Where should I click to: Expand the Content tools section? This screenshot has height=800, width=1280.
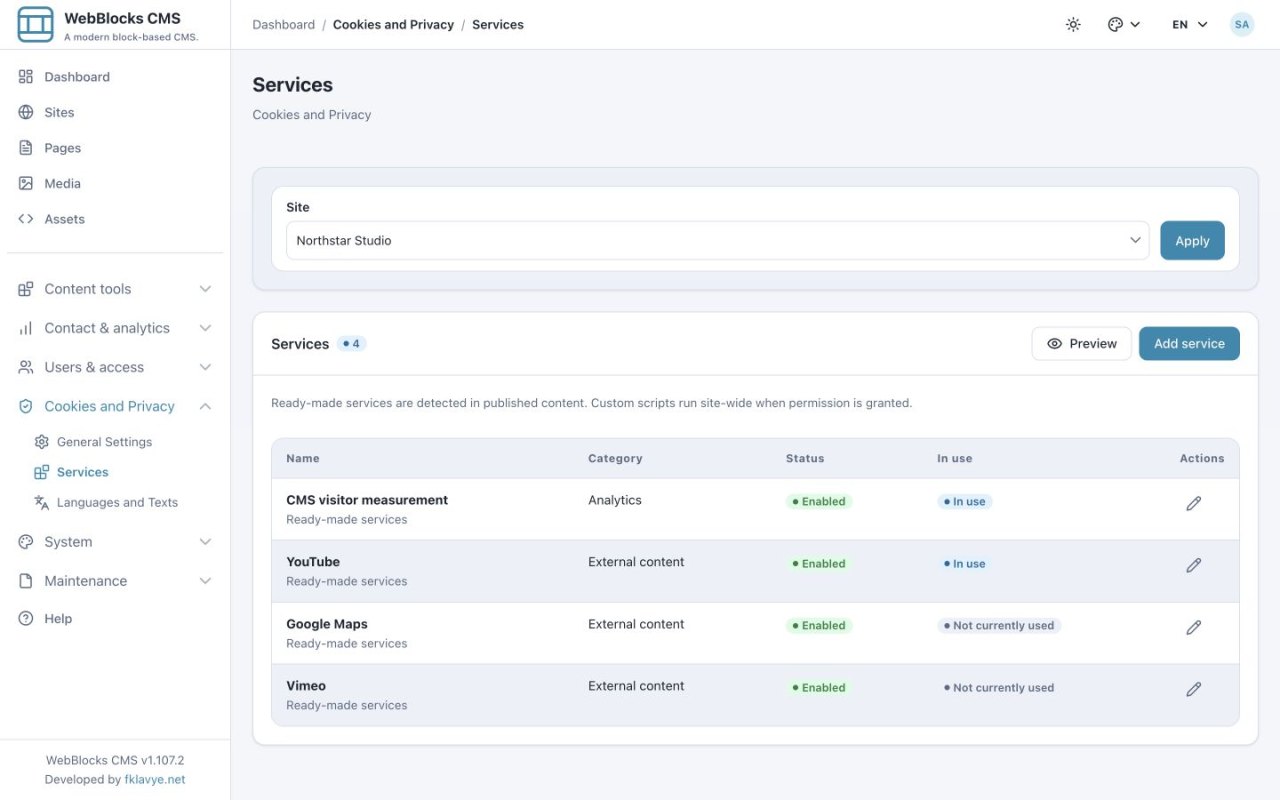point(115,289)
